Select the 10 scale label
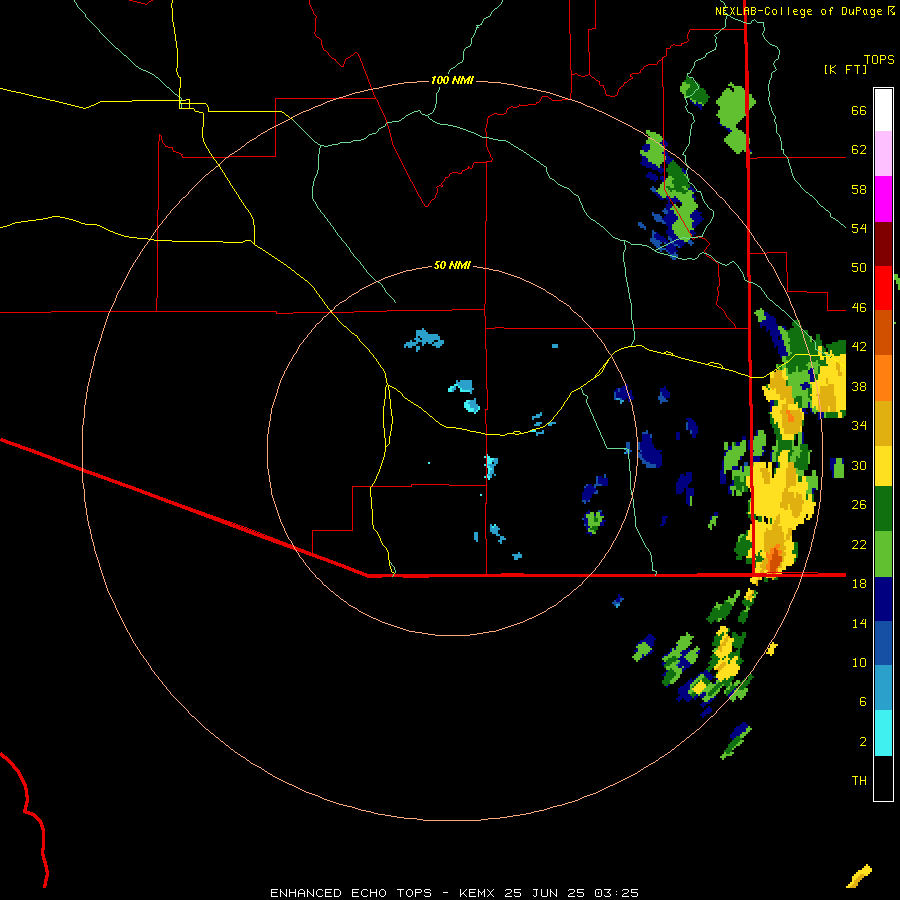Screen dimensions: 900x900 point(859,662)
